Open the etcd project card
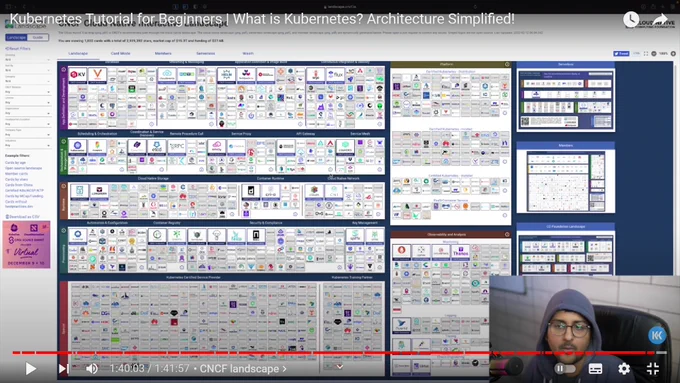Screen dimensions: 680x383 click(x=157, y=147)
